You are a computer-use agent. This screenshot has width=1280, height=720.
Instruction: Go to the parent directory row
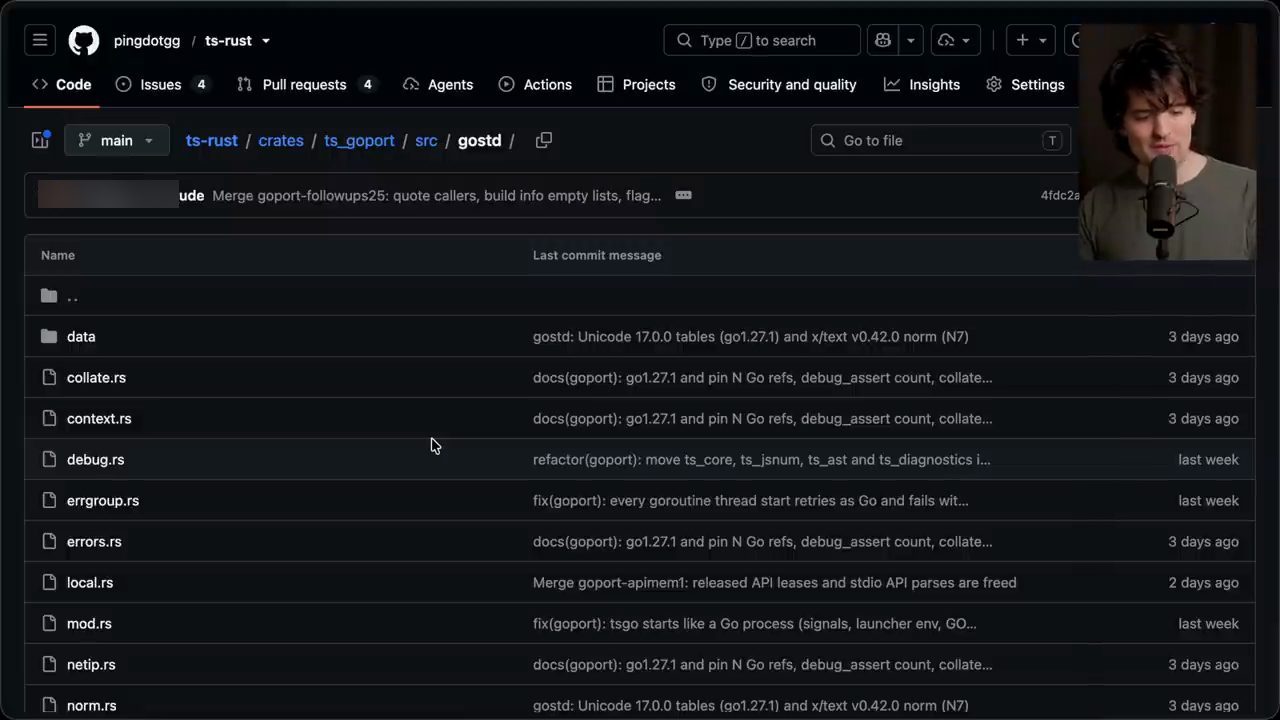click(640, 295)
